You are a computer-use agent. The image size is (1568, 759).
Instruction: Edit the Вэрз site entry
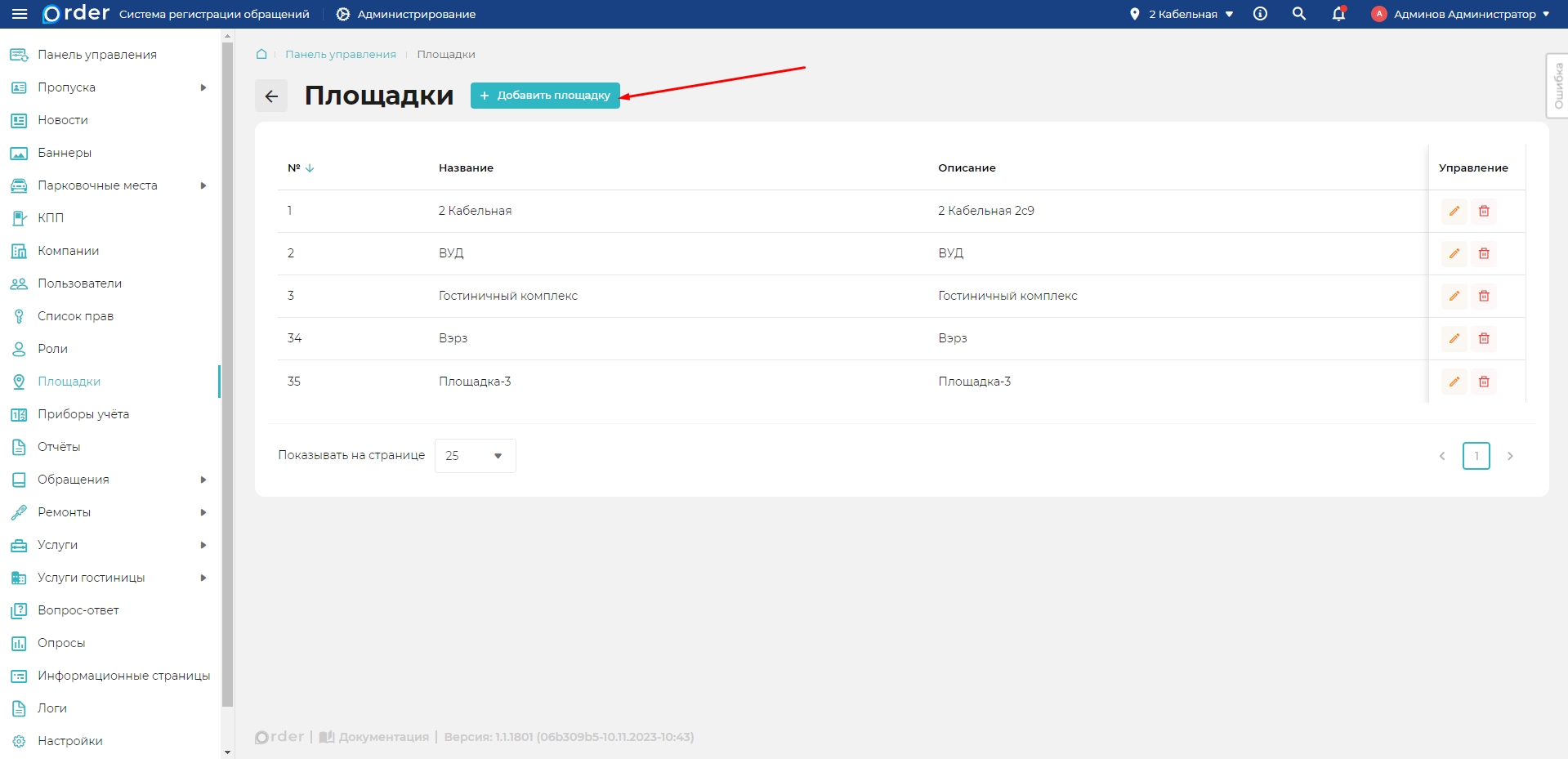click(1454, 338)
